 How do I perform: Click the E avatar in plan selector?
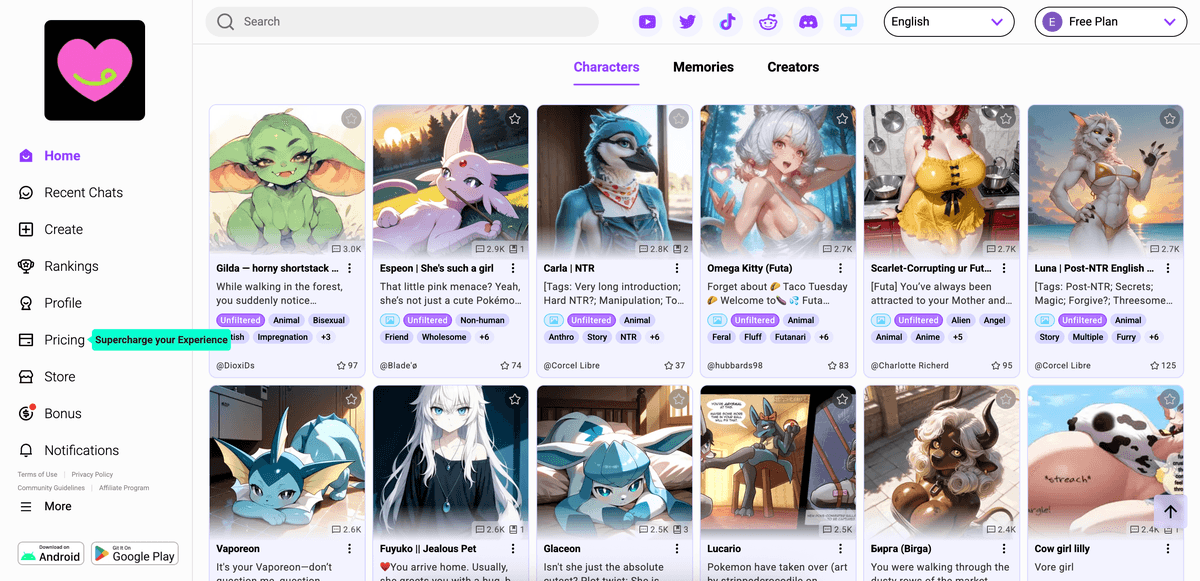[x=1052, y=22]
